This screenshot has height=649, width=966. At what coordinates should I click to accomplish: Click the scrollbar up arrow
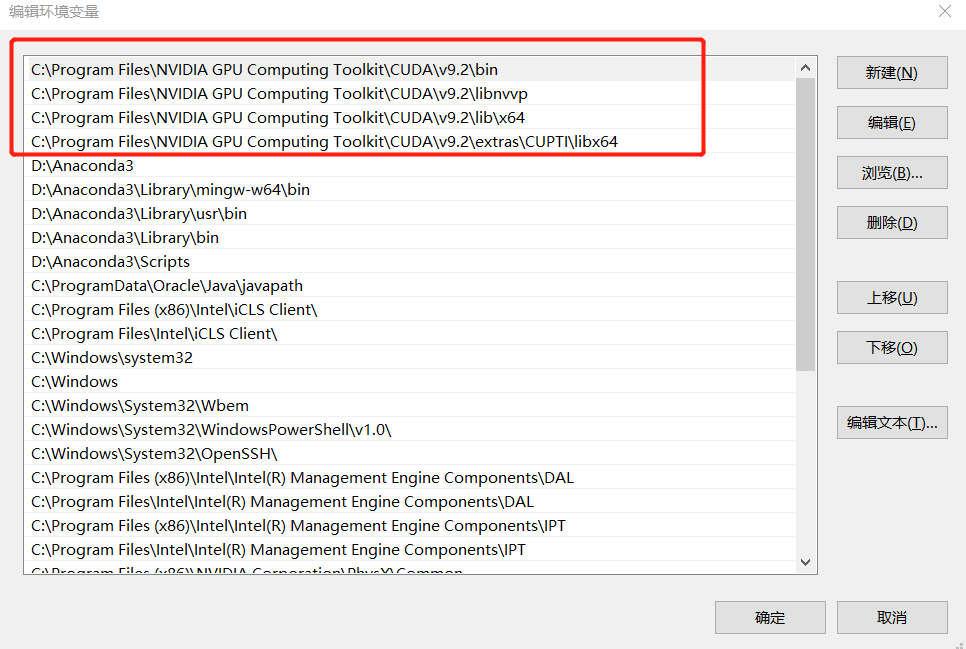(x=805, y=68)
